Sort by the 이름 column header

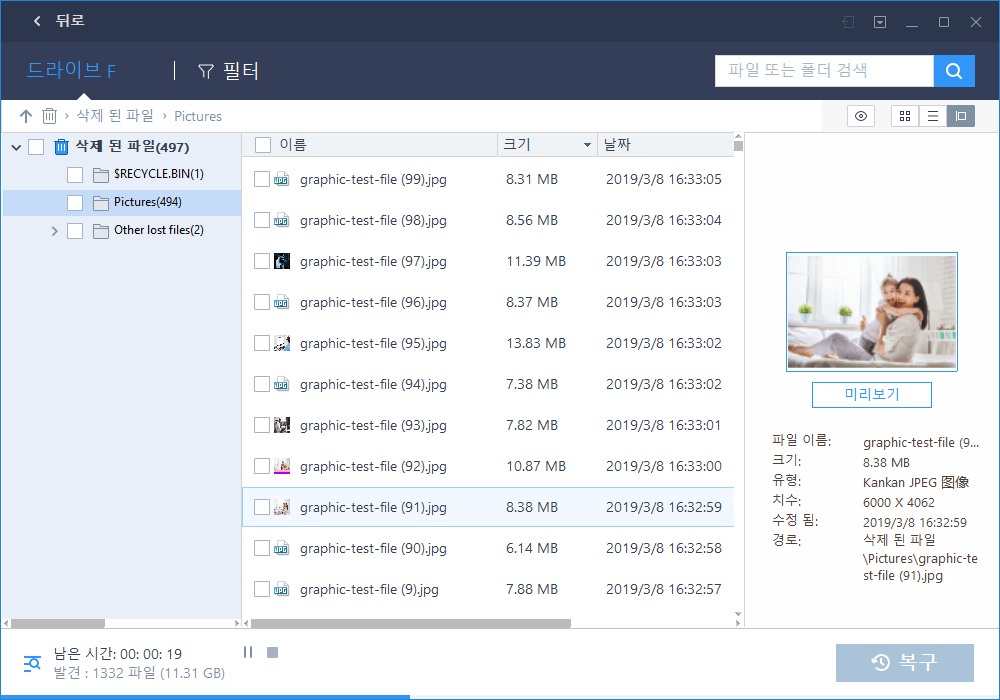369,145
